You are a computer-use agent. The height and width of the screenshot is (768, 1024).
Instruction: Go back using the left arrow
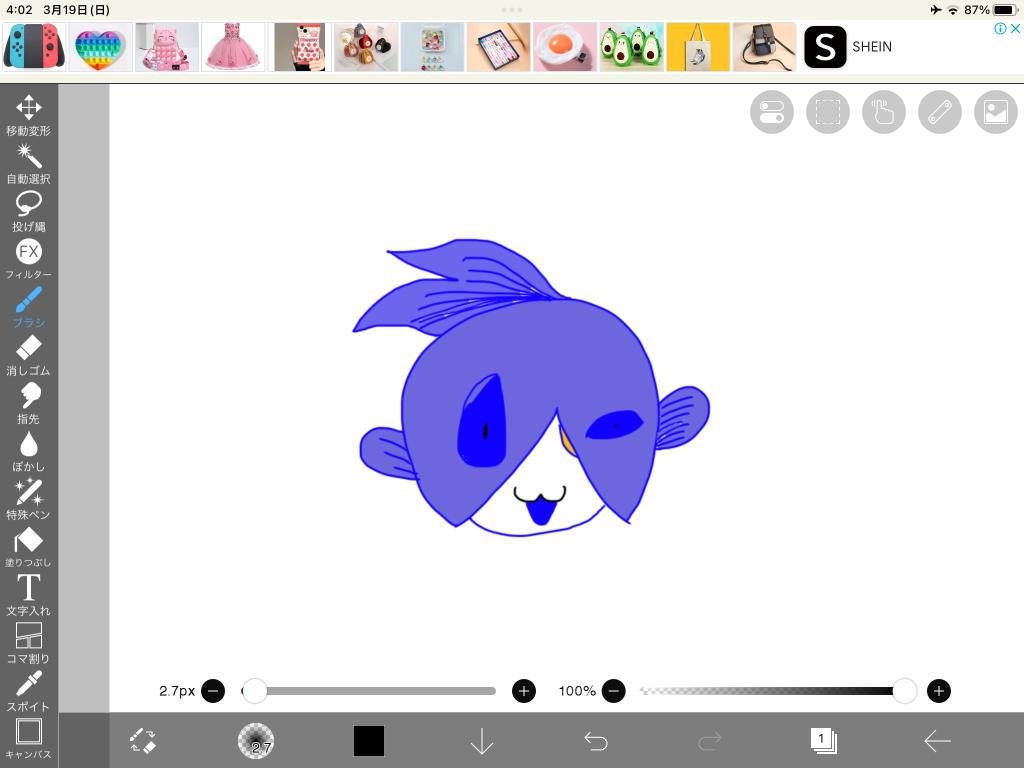tap(937, 741)
